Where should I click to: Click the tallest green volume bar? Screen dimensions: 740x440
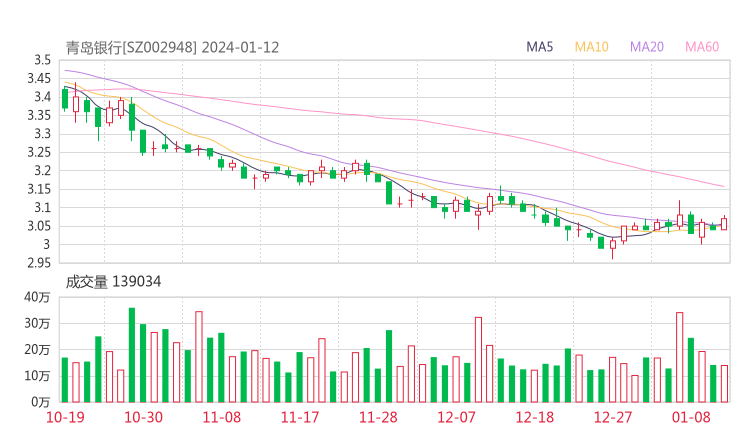[x=132, y=355]
